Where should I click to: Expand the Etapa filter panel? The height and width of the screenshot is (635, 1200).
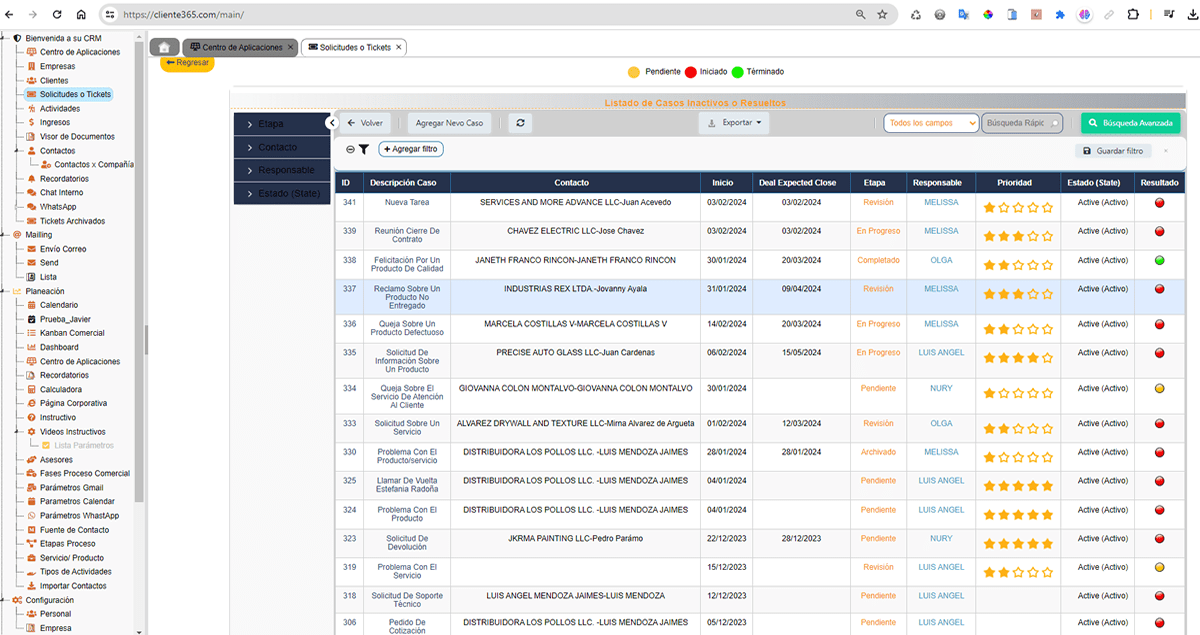281,124
